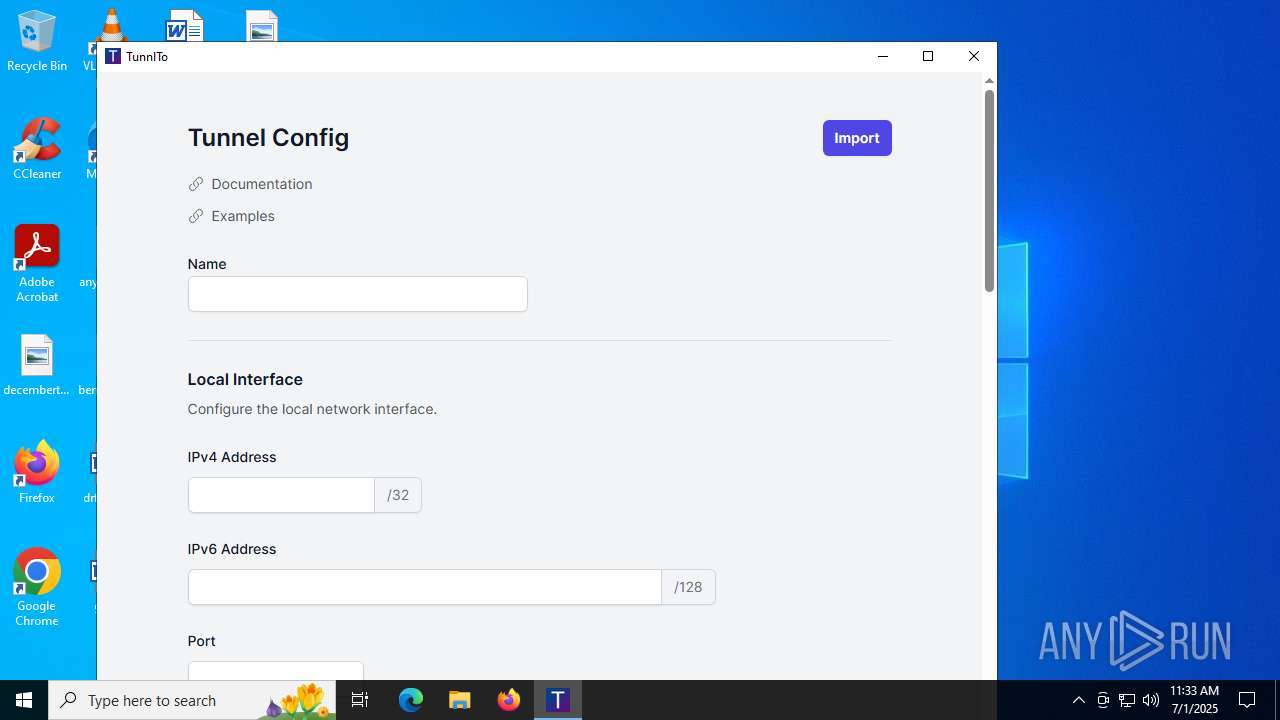Screen dimensions: 1280x720
Task: Click the 'Configure the local network interface.' text
Action: tap(312, 409)
